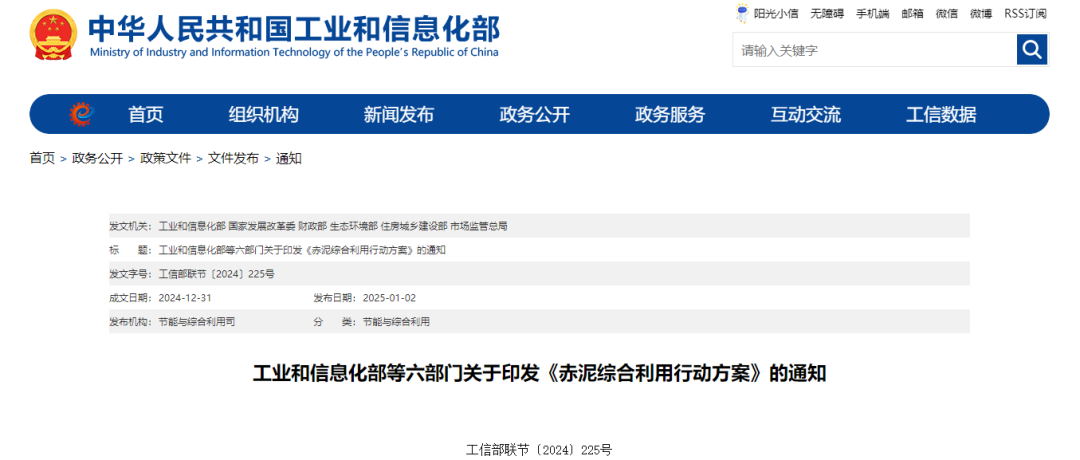
Task: Open the 首页 navigation menu item
Action: click(x=146, y=114)
